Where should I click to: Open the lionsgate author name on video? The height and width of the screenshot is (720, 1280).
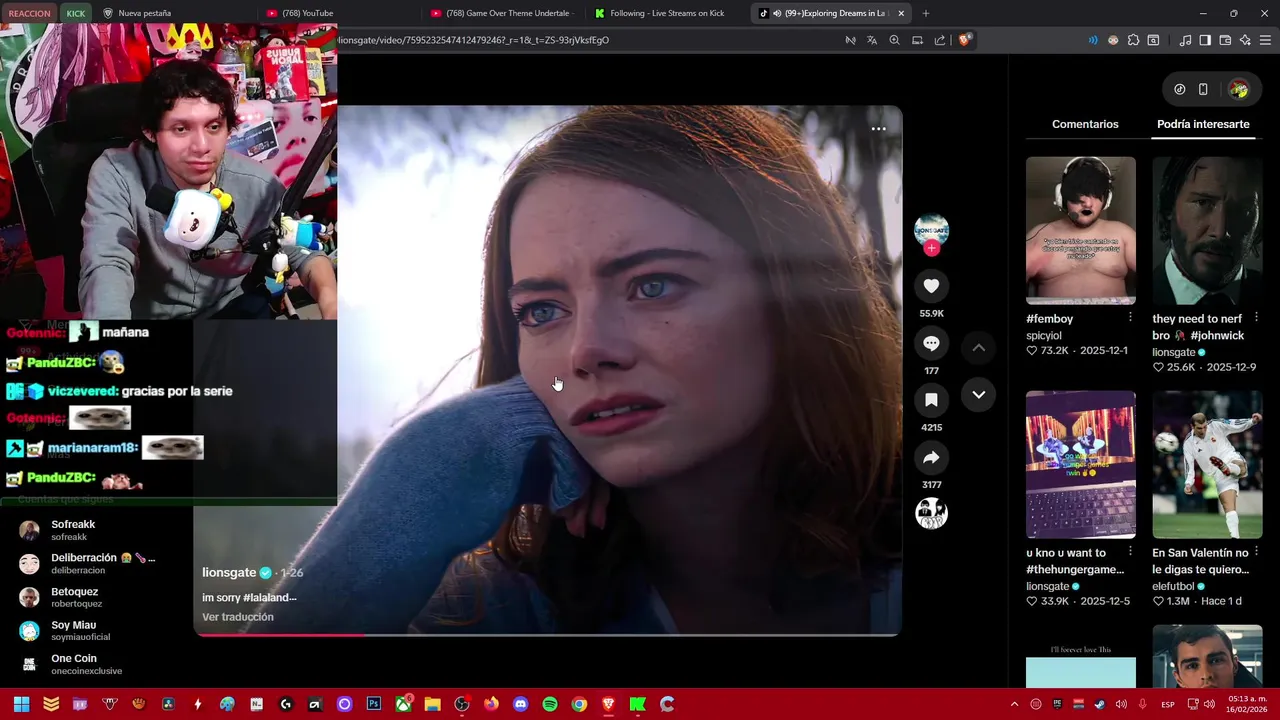[x=229, y=573]
